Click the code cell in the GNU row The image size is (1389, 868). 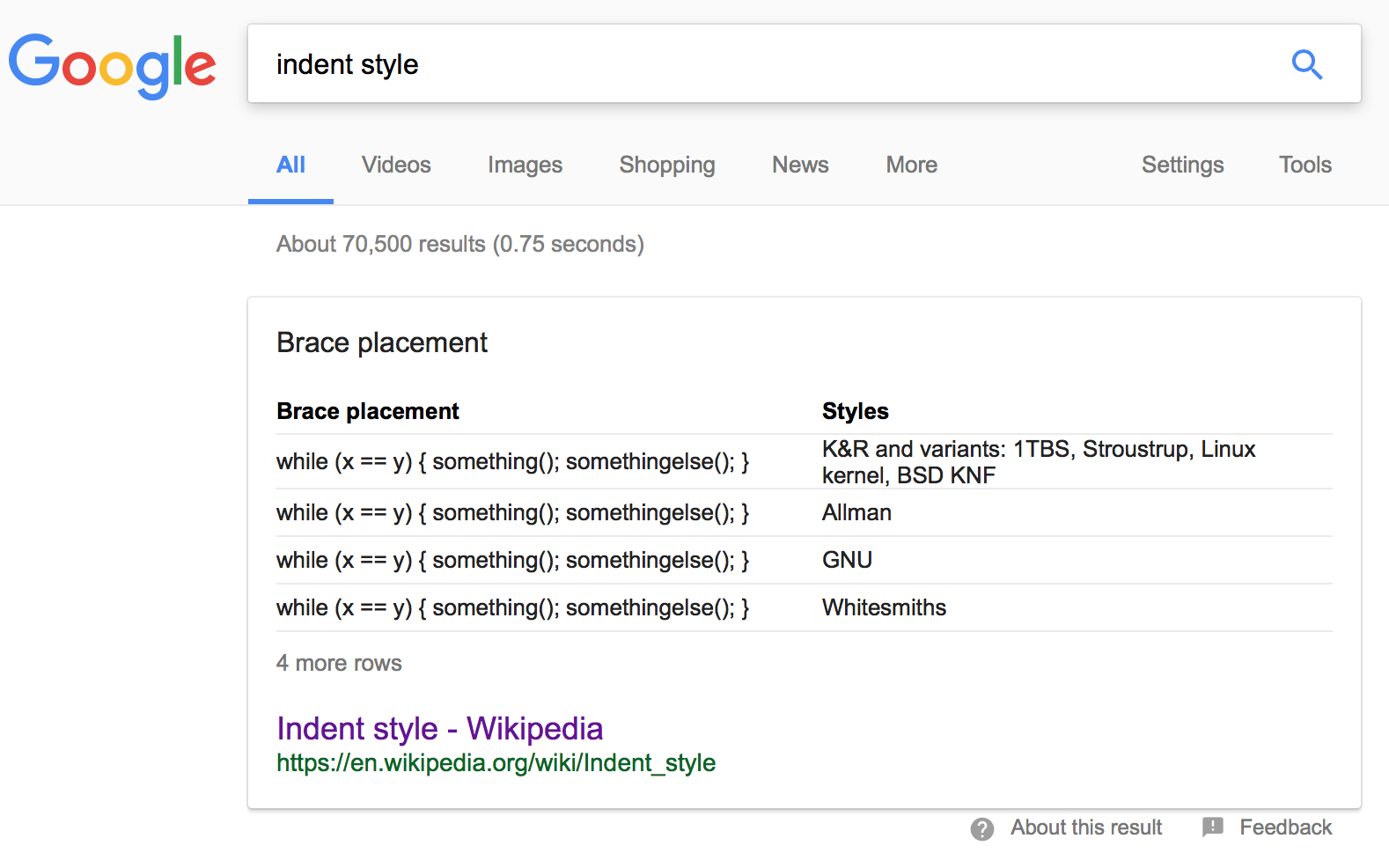[x=513, y=560]
